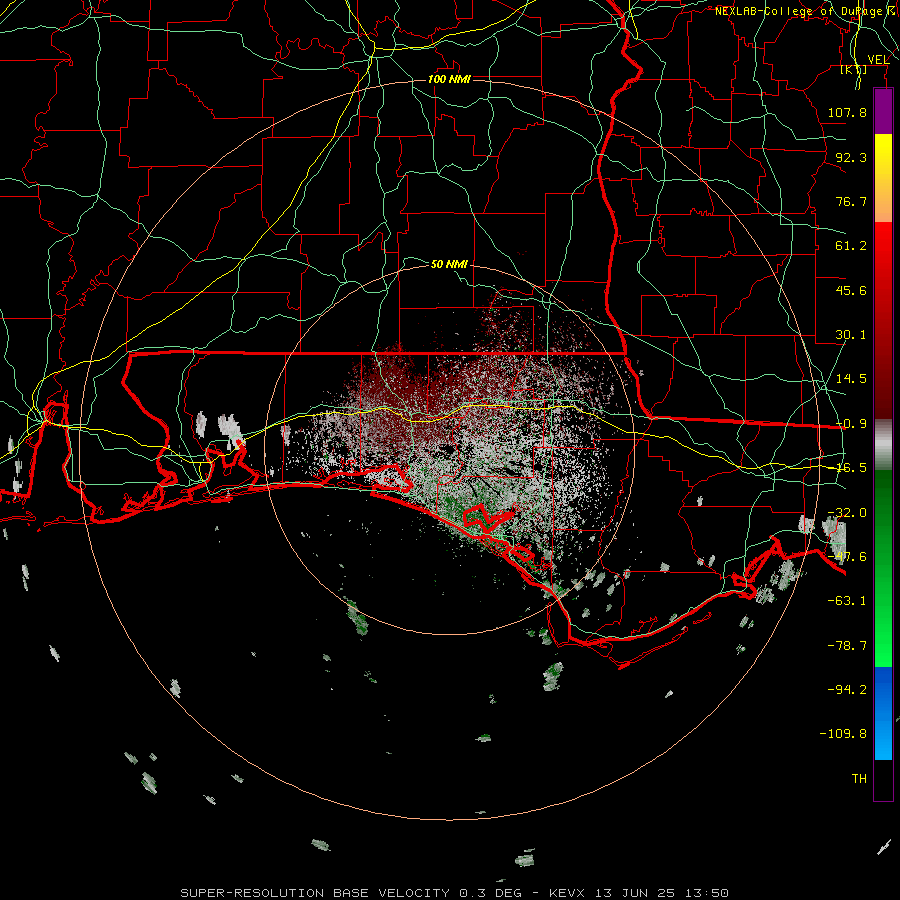This screenshot has width=900, height=900.
Task: Click the VEL legend title
Action: (x=878, y=59)
